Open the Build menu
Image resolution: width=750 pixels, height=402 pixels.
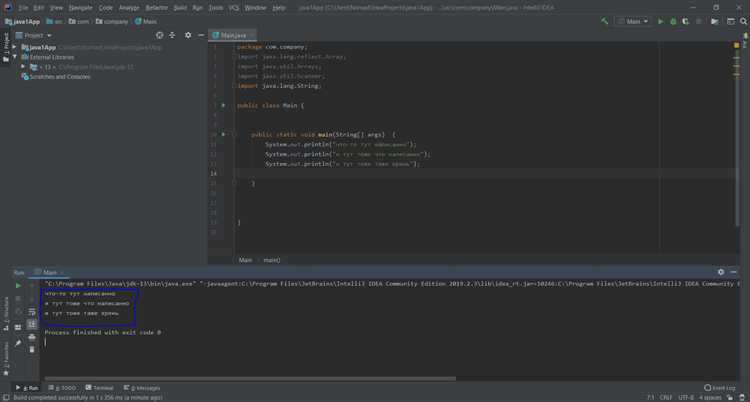coord(180,8)
